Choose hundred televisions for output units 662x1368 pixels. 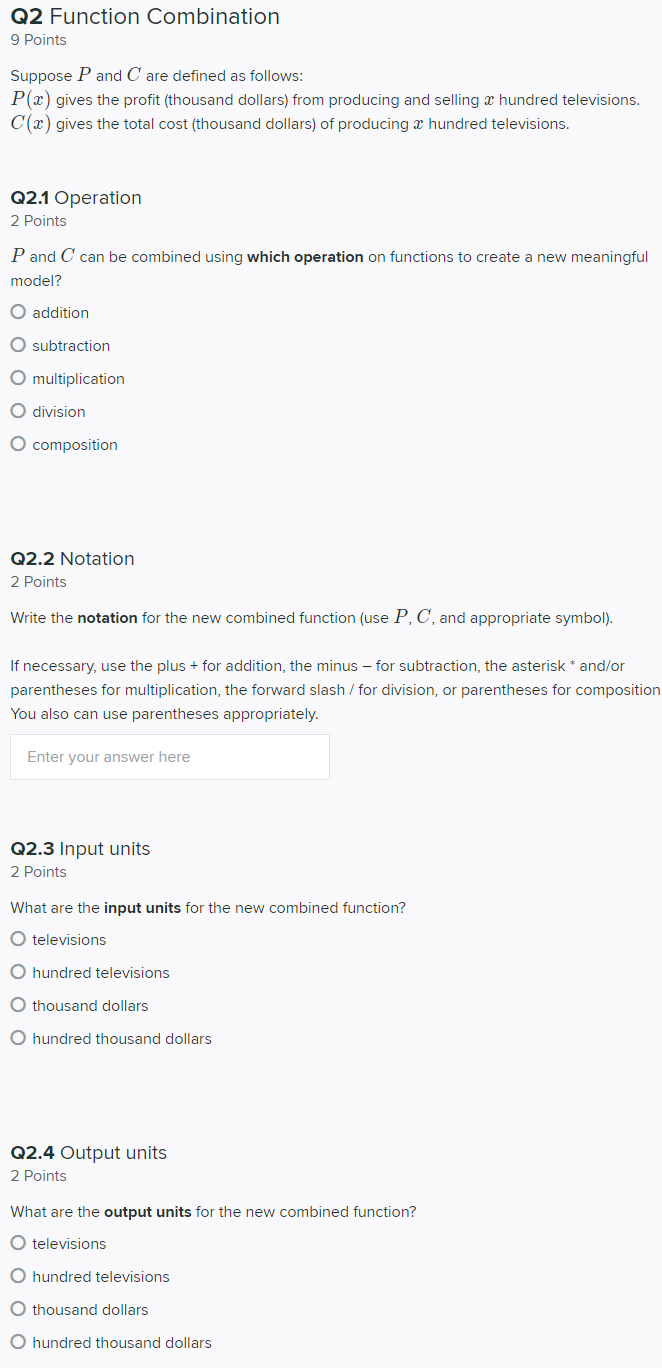click(17, 1276)
